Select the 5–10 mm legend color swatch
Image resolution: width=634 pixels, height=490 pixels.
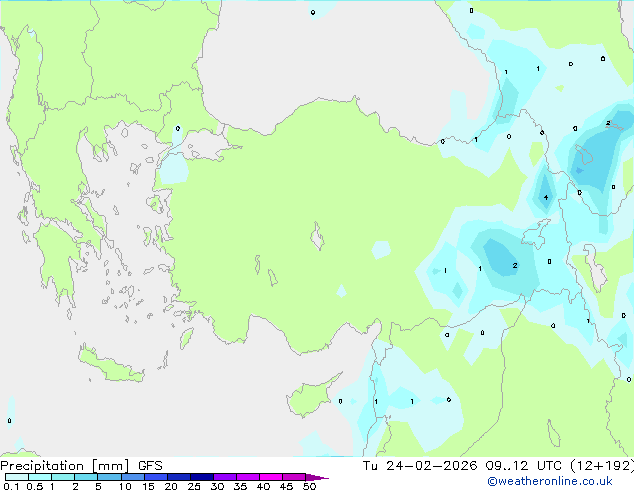pyautogui.click(x=109, y=477)
